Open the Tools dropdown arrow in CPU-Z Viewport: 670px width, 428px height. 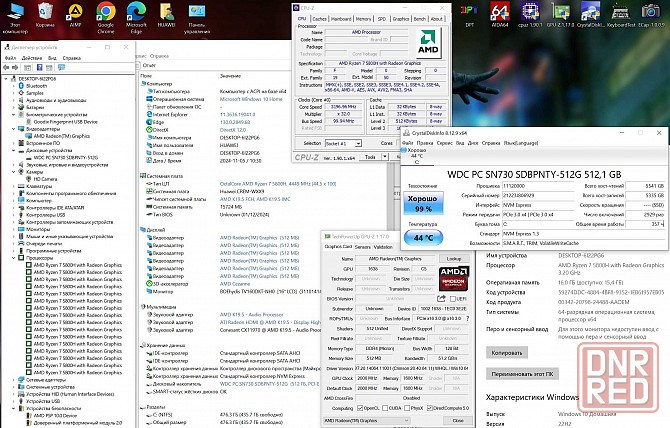pyautogui.click(x=385, y=157)
